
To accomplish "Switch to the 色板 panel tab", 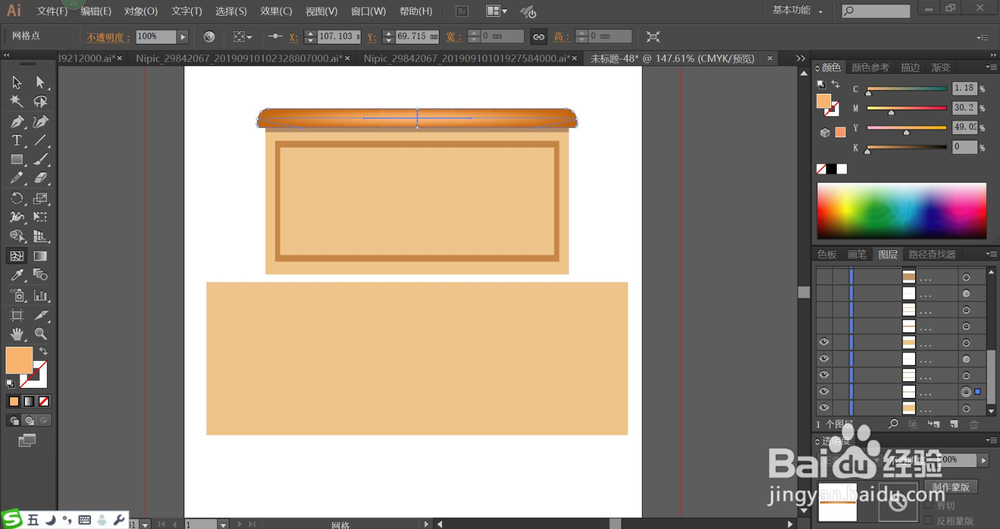I will point(827,254).
